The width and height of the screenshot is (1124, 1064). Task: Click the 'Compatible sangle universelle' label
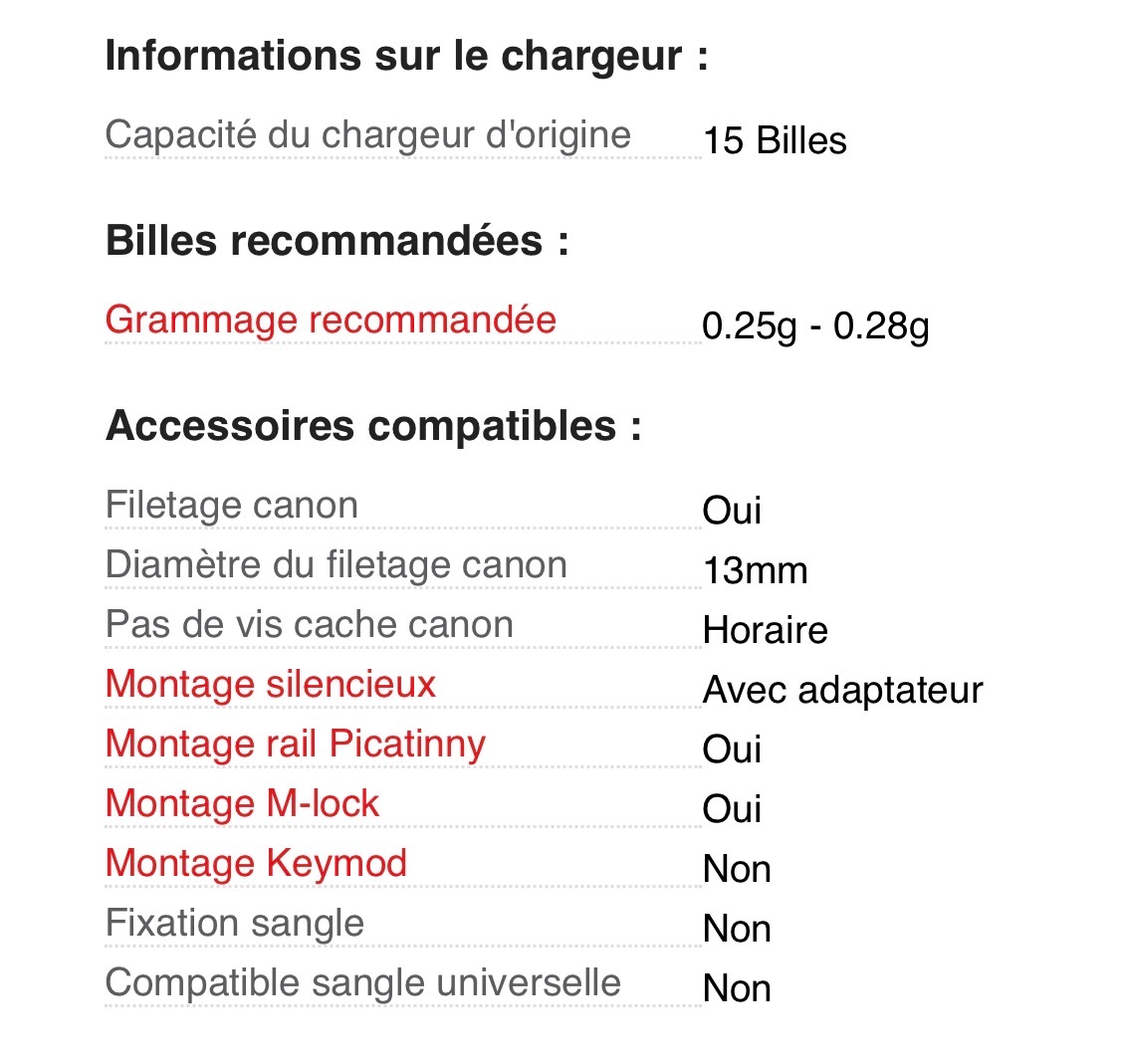click(363, 983)
